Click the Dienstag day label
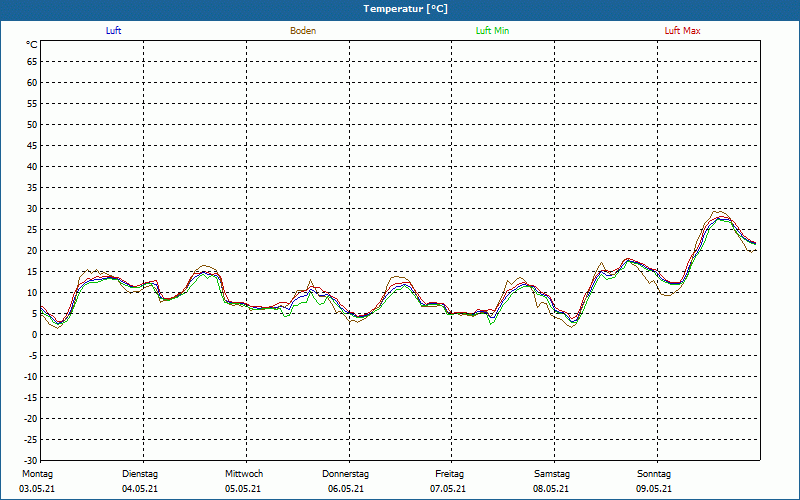 [140, 474]
